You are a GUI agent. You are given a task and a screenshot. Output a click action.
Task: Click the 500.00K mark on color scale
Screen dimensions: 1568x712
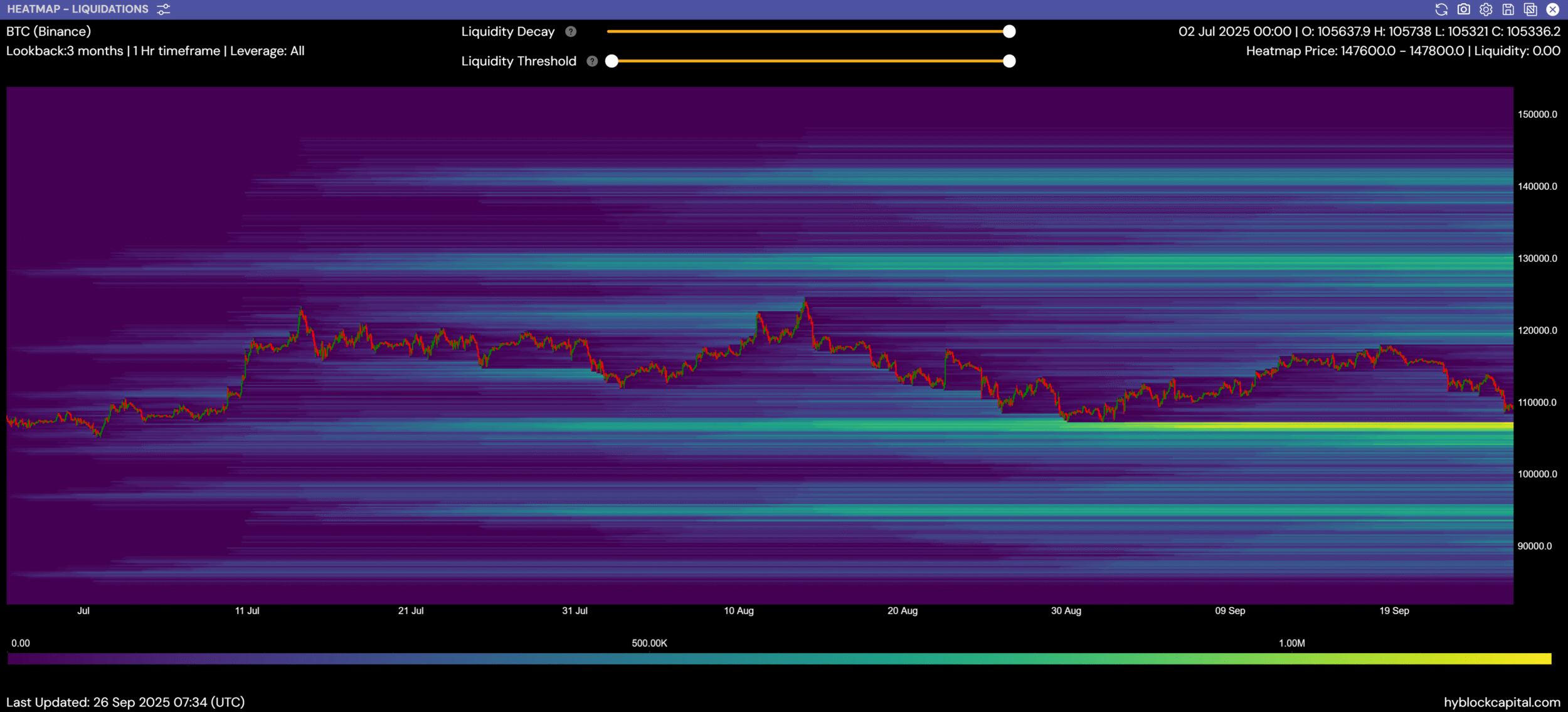tap(649, 643)
